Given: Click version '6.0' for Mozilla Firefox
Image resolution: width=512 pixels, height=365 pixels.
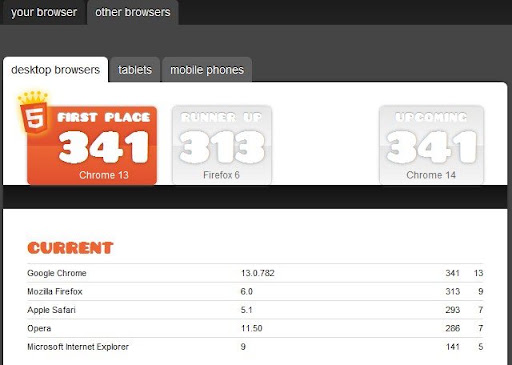Looking at the screenshot, I should coord(246,291).
